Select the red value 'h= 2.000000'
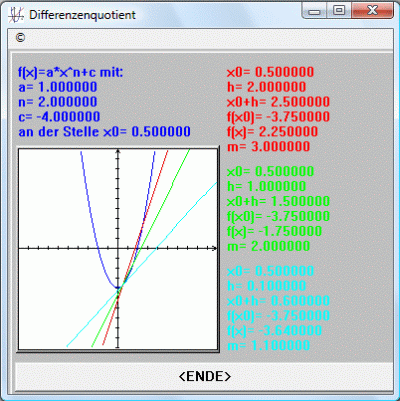 [266, 87]
